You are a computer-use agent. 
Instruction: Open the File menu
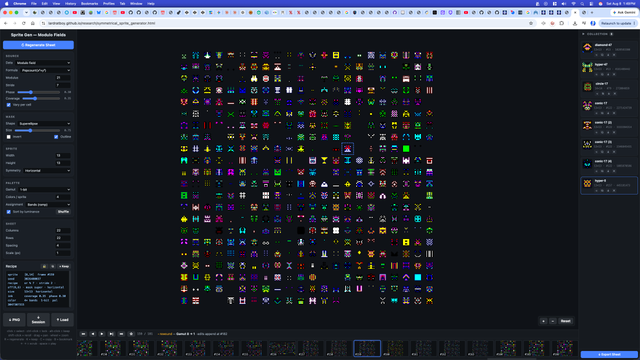point(34,3)
